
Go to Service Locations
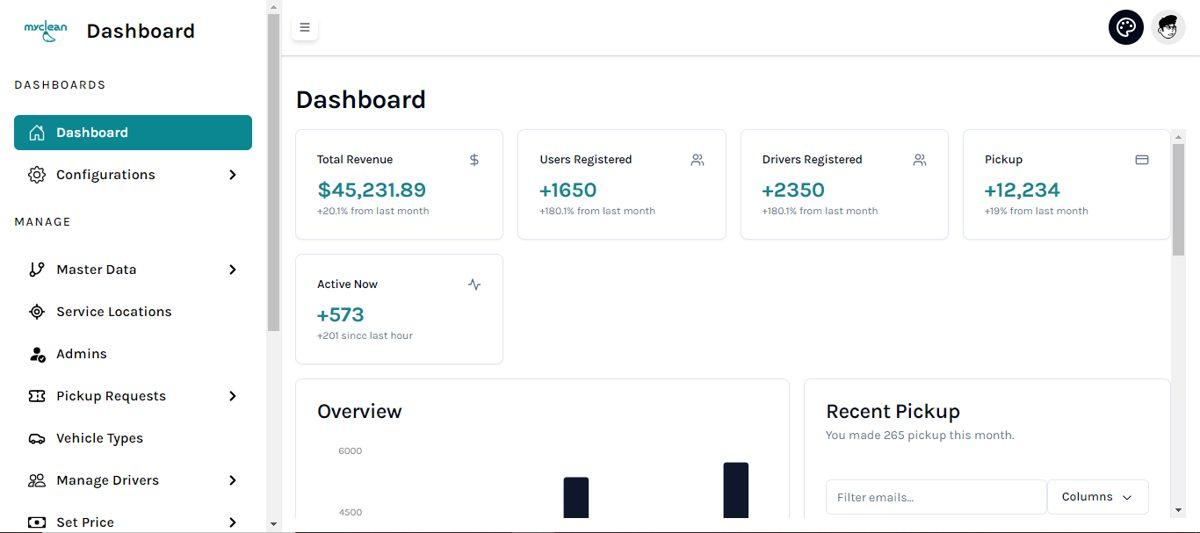133,311
